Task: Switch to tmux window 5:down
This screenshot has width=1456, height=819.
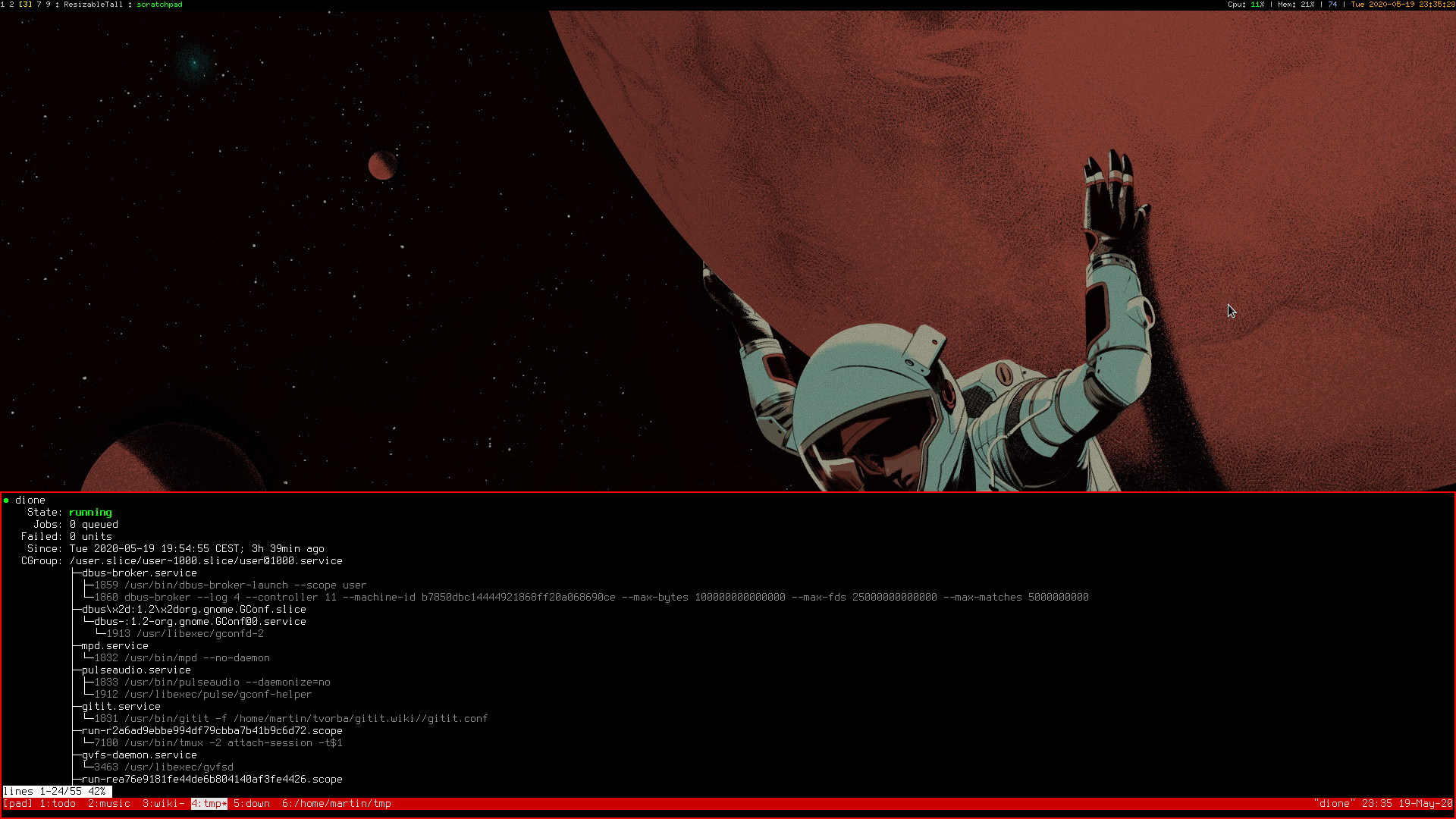Action: (x=252, y=804)
